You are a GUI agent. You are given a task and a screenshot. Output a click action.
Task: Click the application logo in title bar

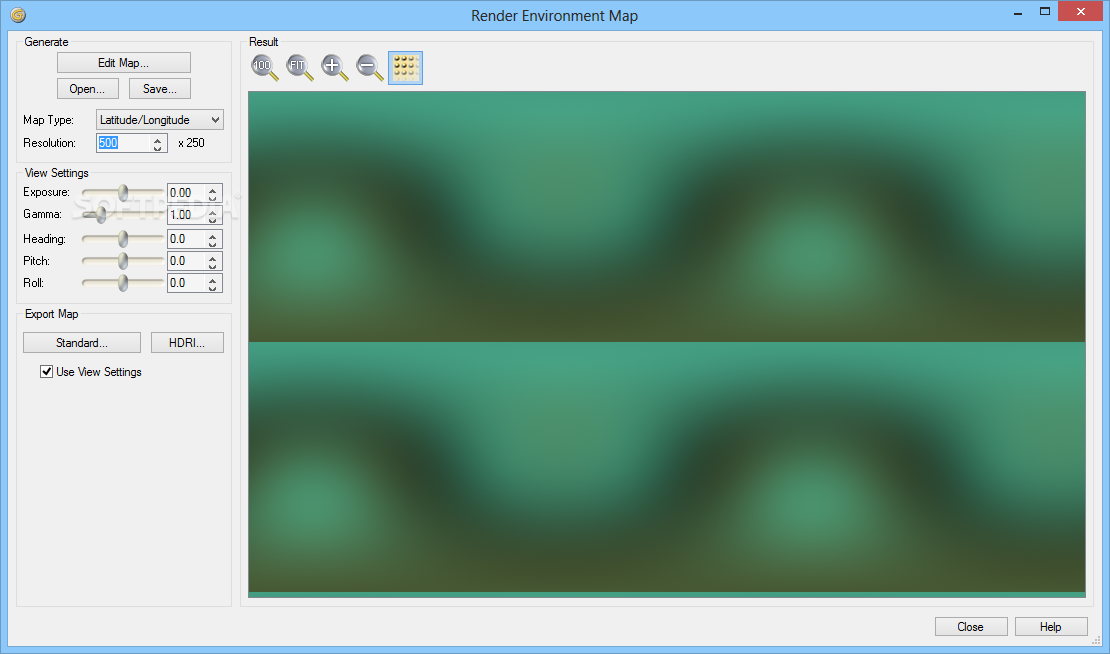[18, 15]
